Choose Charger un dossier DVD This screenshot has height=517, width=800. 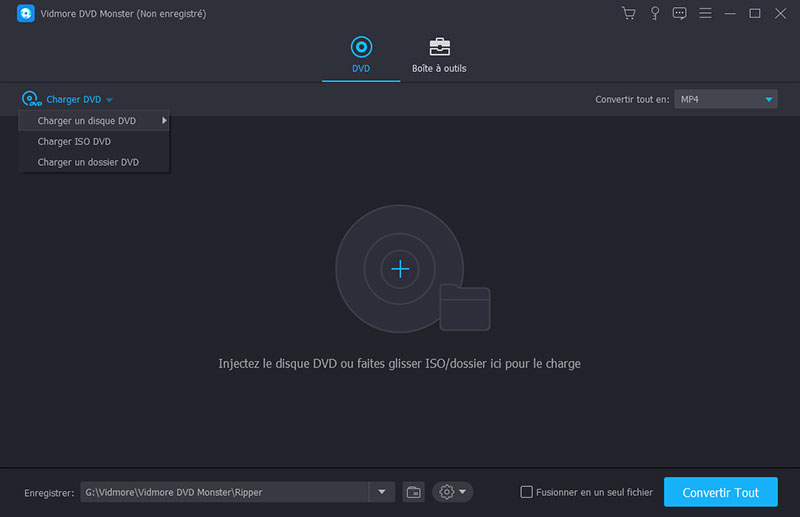[94, 162]
